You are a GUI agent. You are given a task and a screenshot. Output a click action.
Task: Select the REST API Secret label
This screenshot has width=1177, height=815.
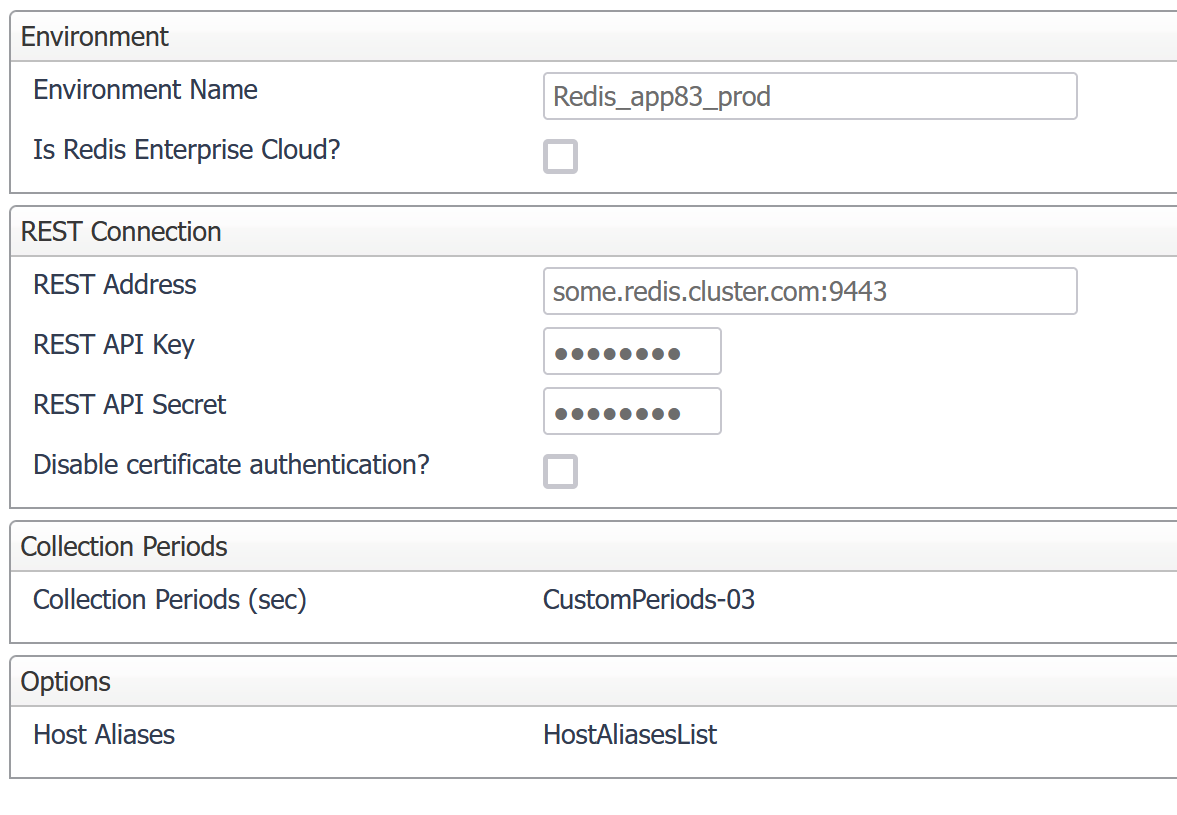tap(130, 405)
